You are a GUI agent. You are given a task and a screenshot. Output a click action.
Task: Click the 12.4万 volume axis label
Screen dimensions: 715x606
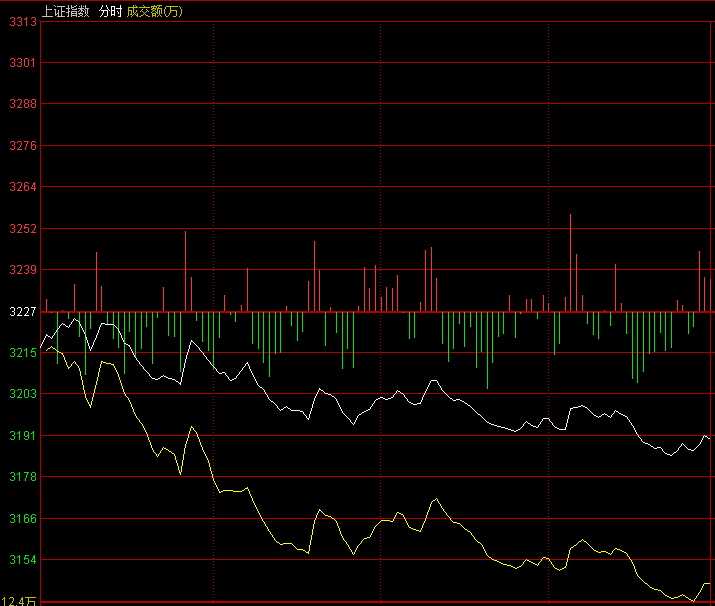pos(18,601)
